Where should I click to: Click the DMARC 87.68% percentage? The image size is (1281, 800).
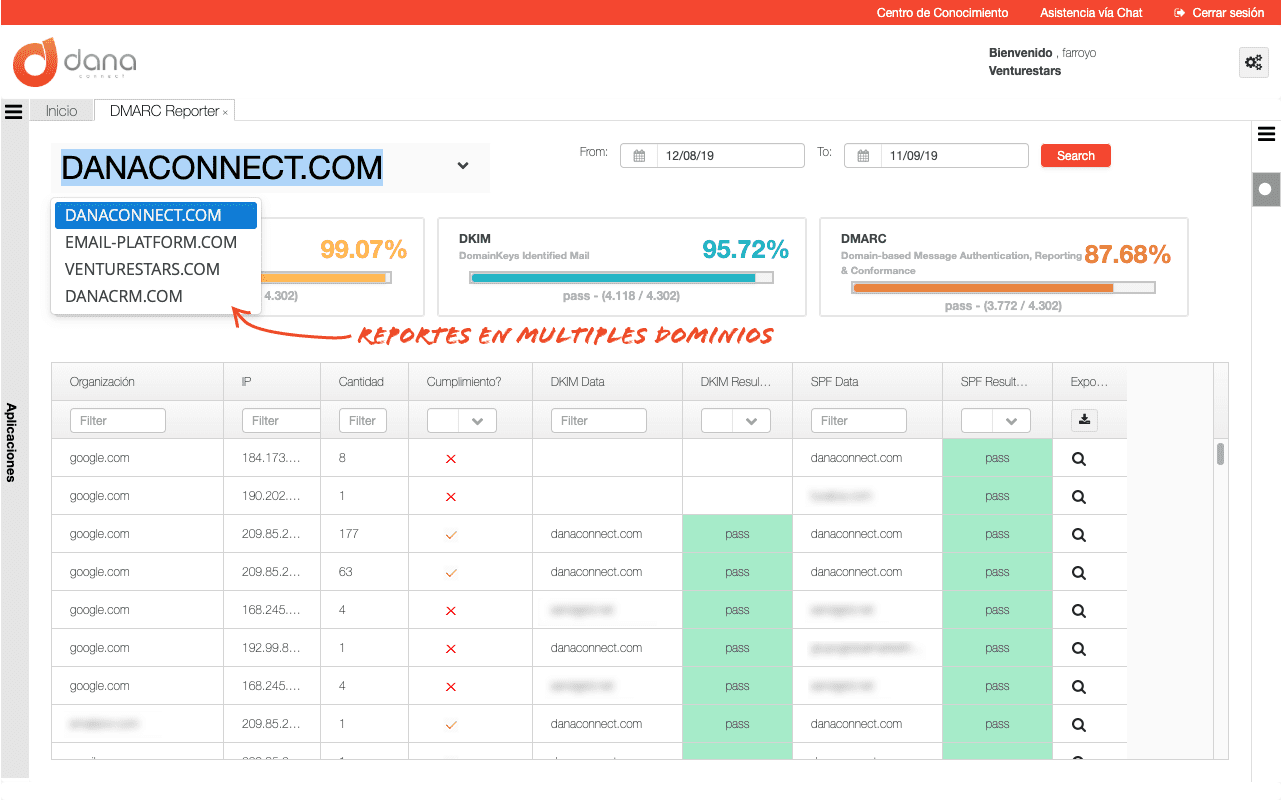point(1127,255)
